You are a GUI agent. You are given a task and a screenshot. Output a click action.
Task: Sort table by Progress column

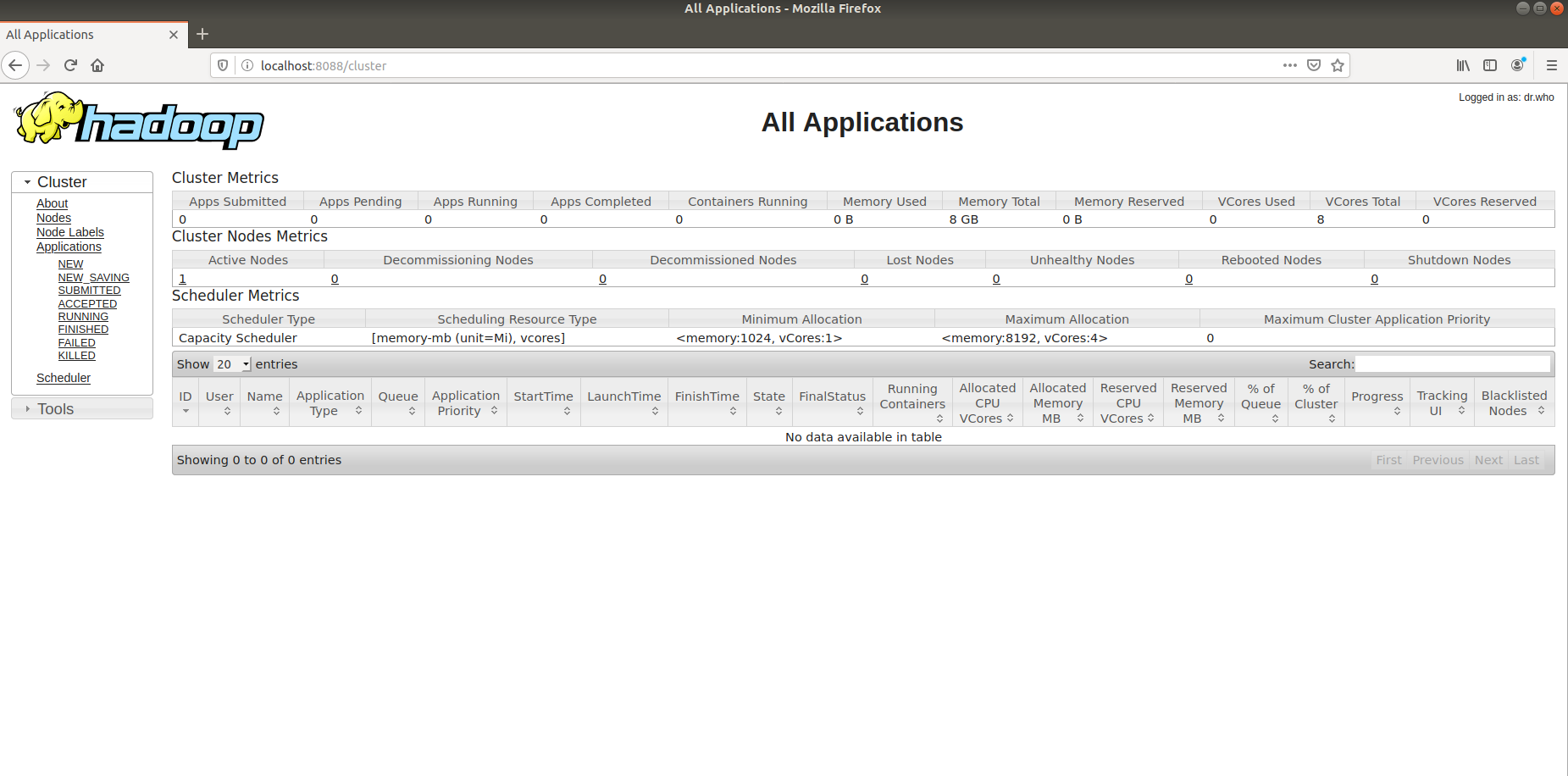[1377, 402]
